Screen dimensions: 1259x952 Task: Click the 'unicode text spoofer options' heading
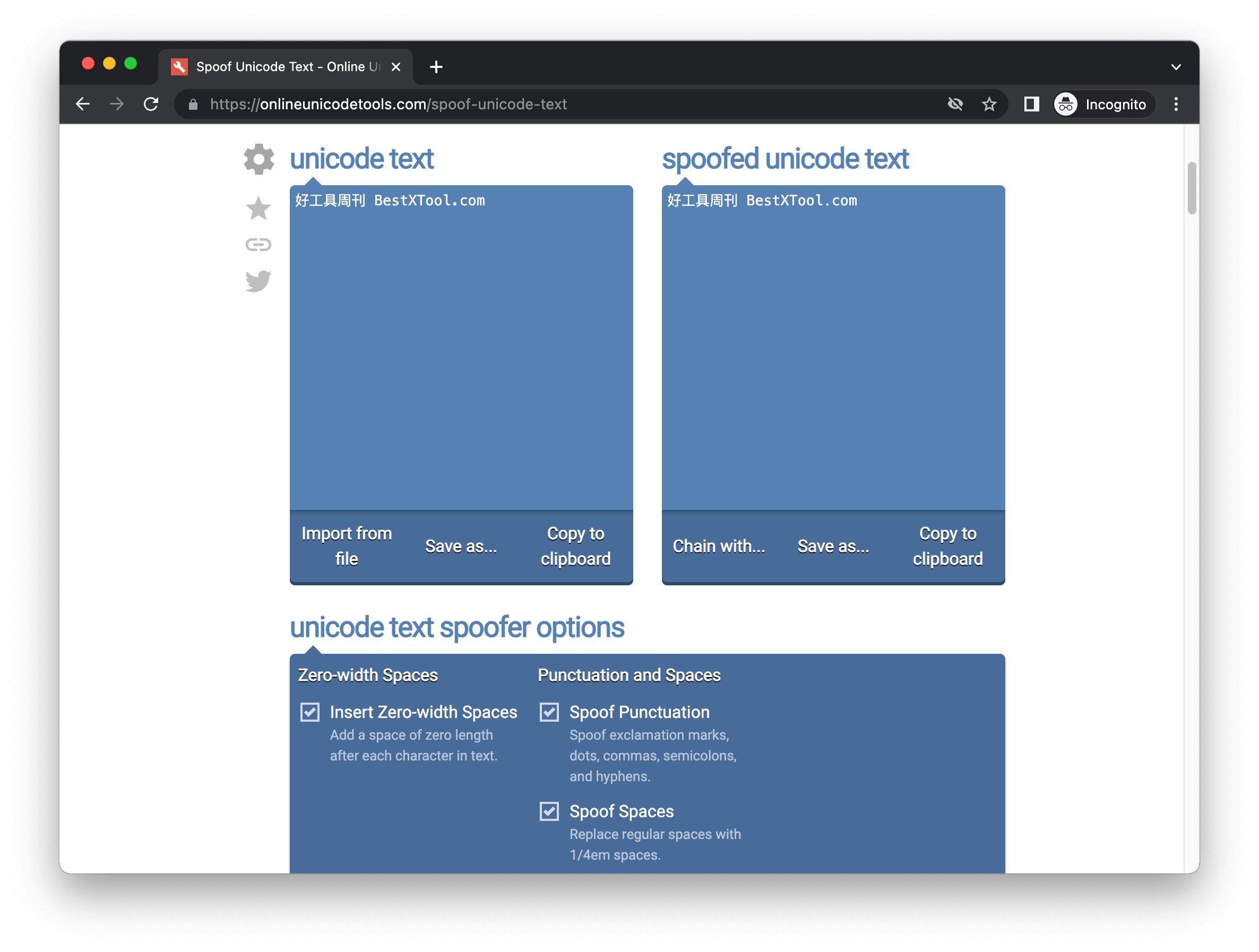[x=456, y=628]
